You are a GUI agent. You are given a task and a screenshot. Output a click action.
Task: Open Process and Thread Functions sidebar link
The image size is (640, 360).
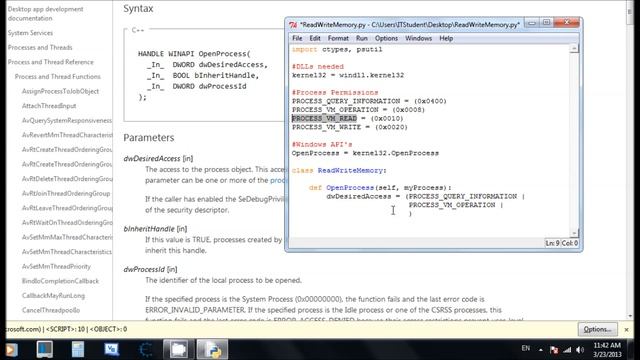click(x=58, y=76)
